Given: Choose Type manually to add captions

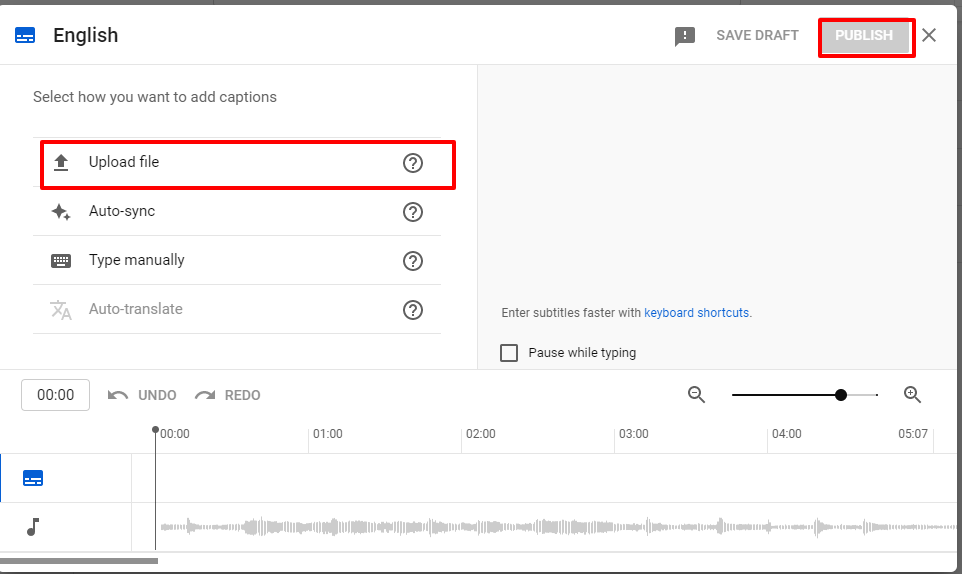Looking at the screenshot, I should click(x=137, y=260).
